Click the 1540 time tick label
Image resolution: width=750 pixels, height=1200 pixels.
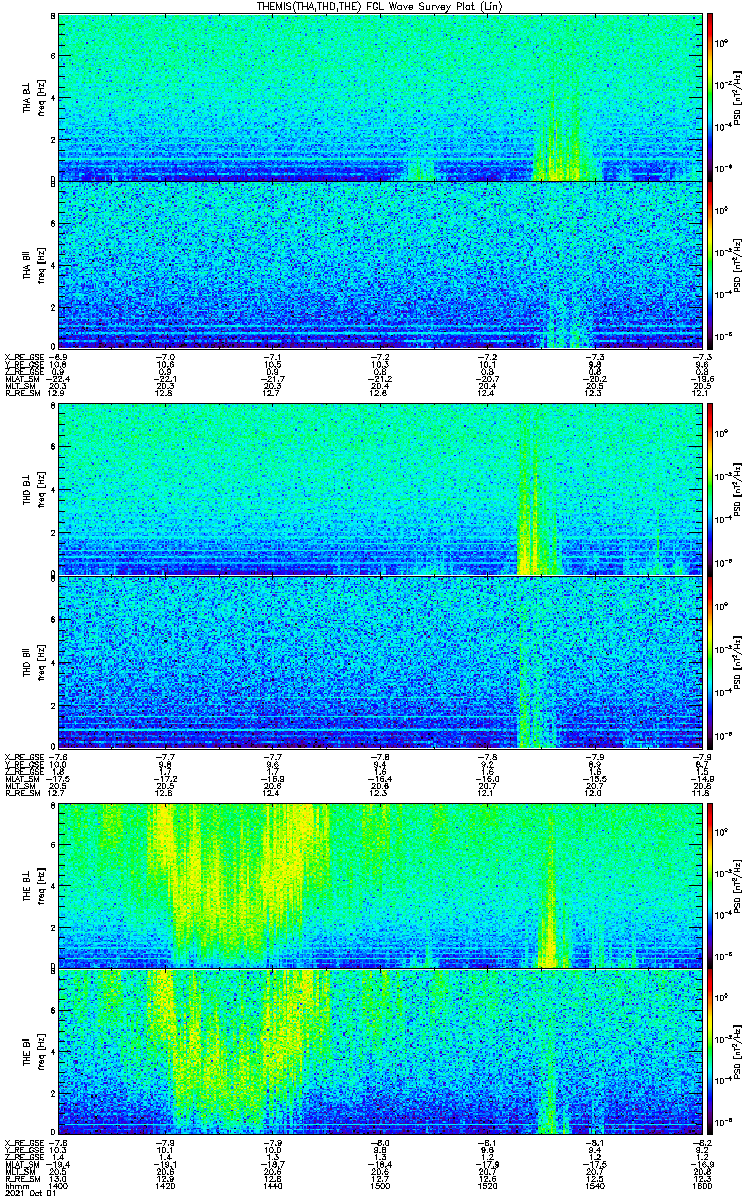coord(594,1185)
